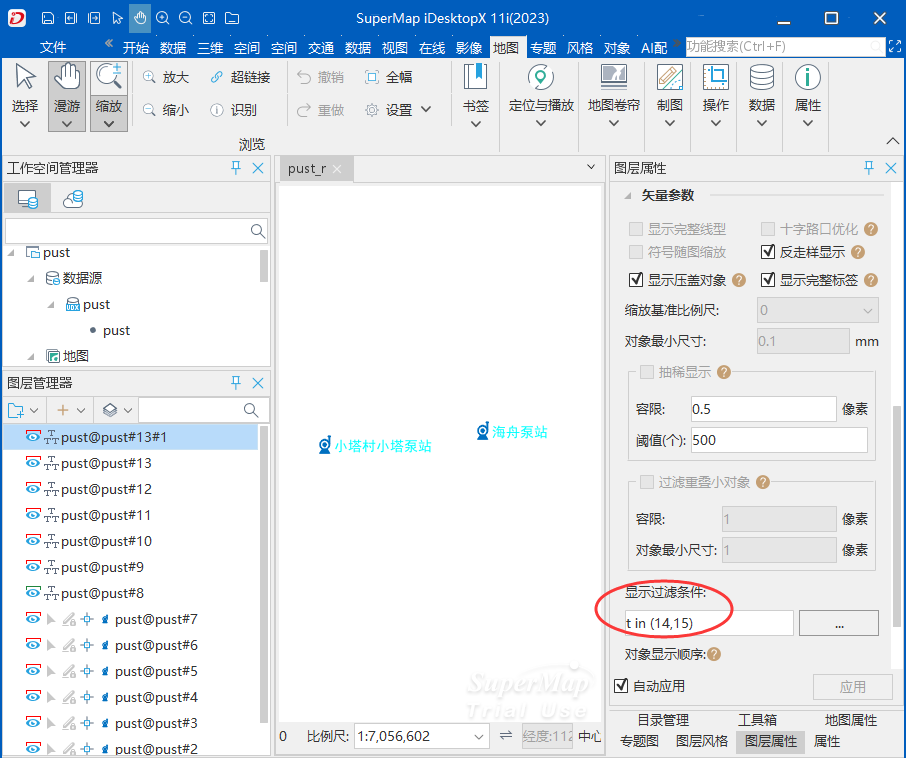Click the 缩小 zoom-out tool
This screenshot has width=906, height=758.
[x=166, y=110]
